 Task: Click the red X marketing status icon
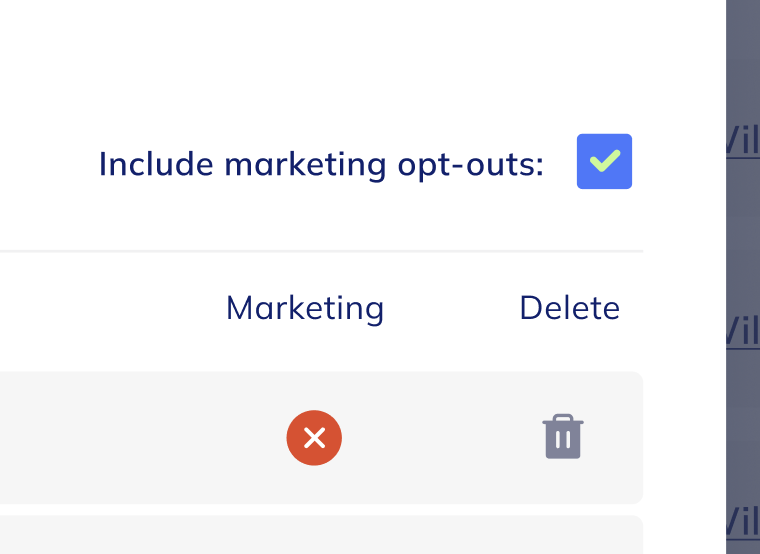314,438
